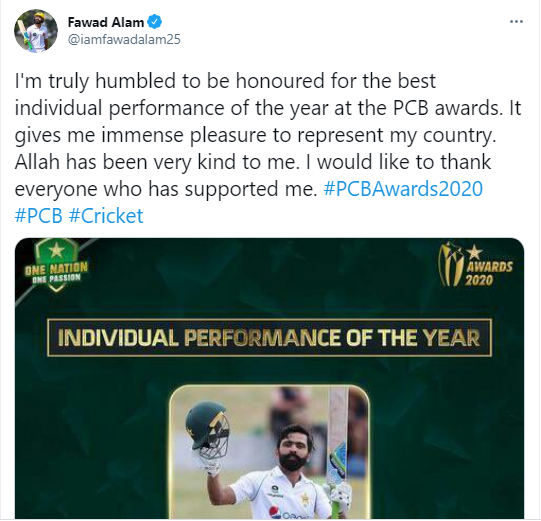Open the cricketer photo in the award card
541x521 pixels.
pos(269,452)
